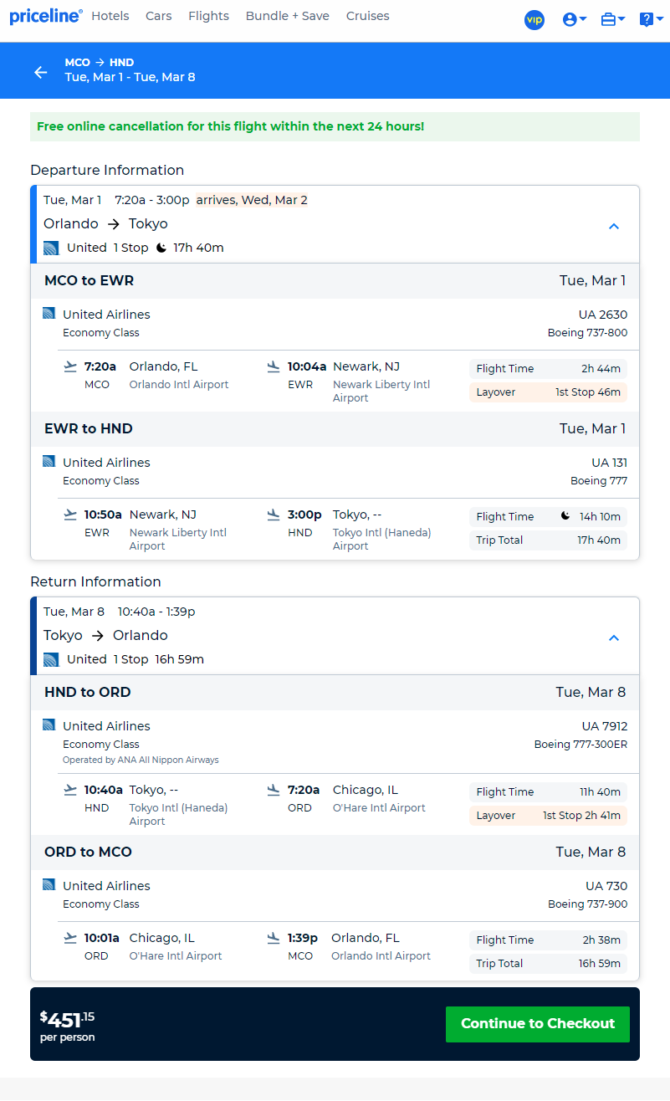Click United logo in return summary row
670x1101 pixels.
click(51, 659)
